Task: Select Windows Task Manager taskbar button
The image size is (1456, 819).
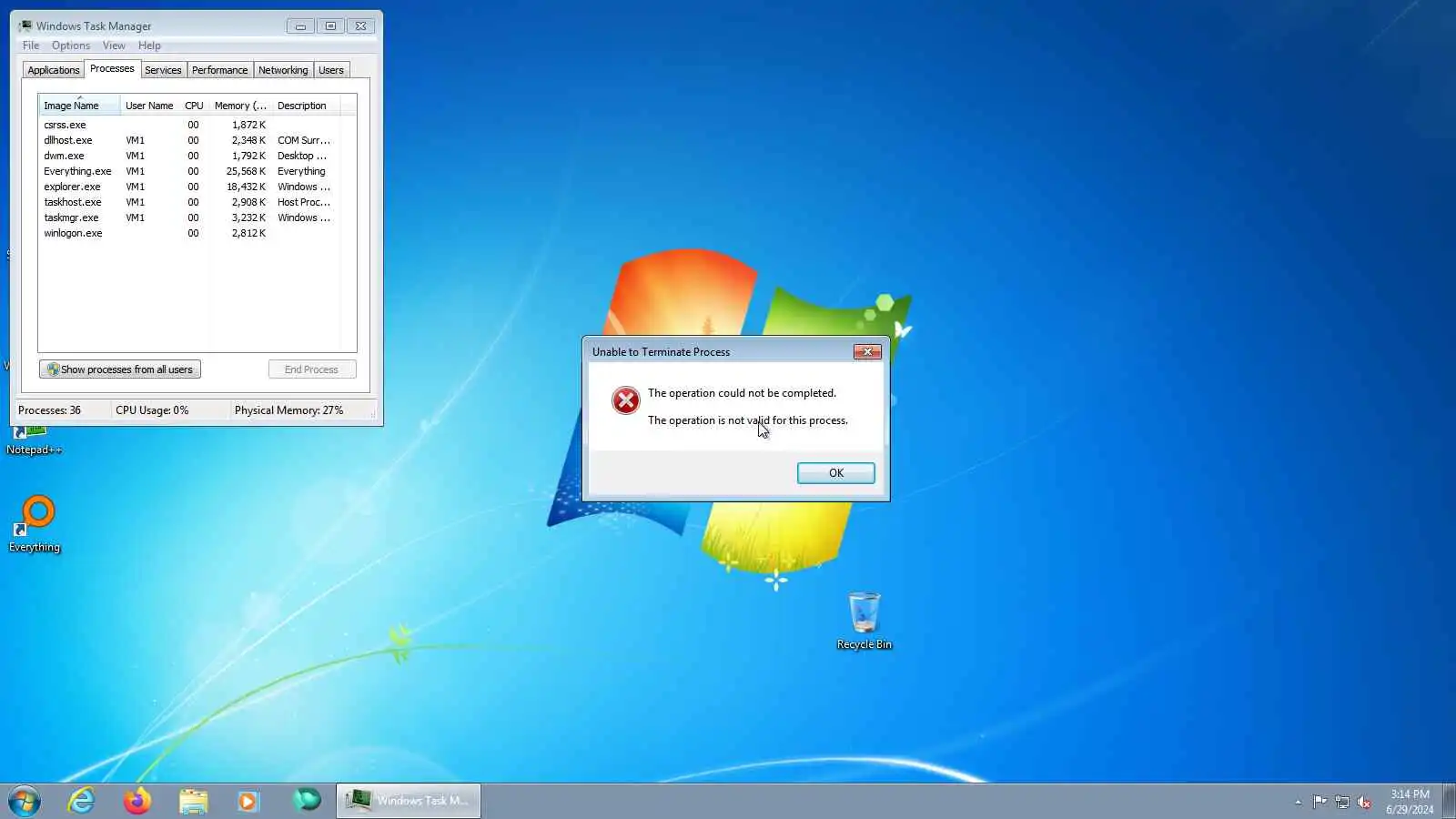Action: tap(409, 801)
